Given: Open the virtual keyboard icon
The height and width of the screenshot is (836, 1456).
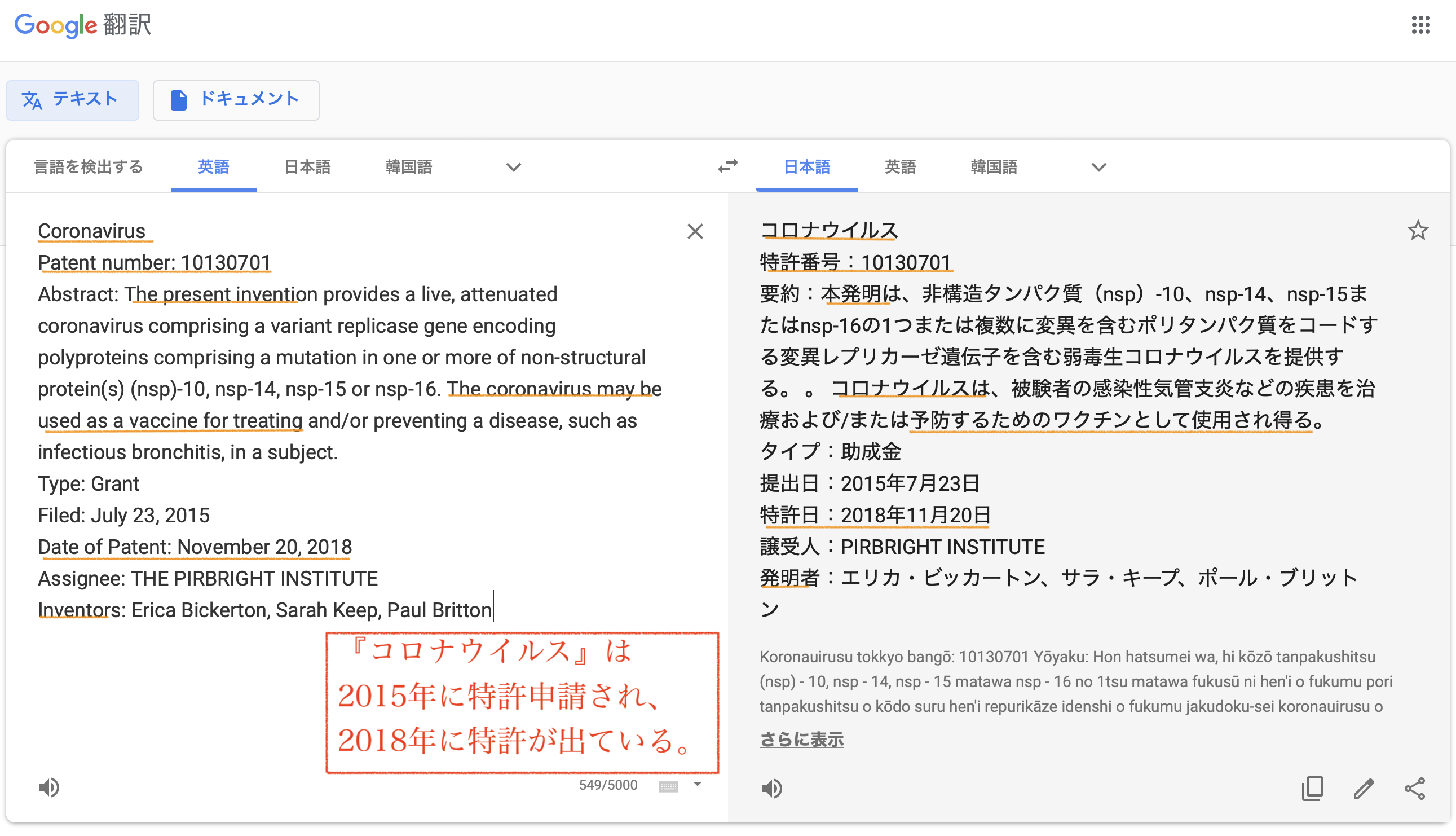Looking at the screenshot, I should pyautogui.click(x=669, y=785).
